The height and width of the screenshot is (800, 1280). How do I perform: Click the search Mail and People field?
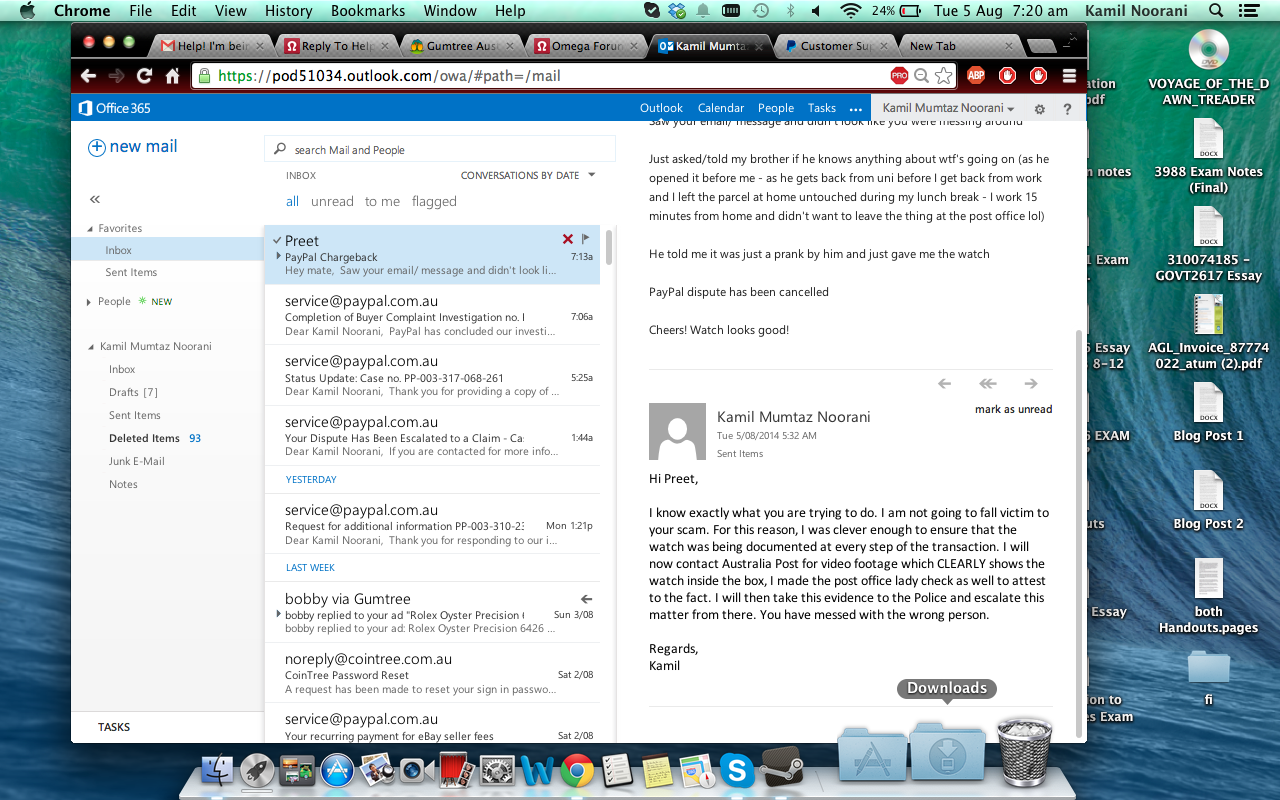pos(440,150)
